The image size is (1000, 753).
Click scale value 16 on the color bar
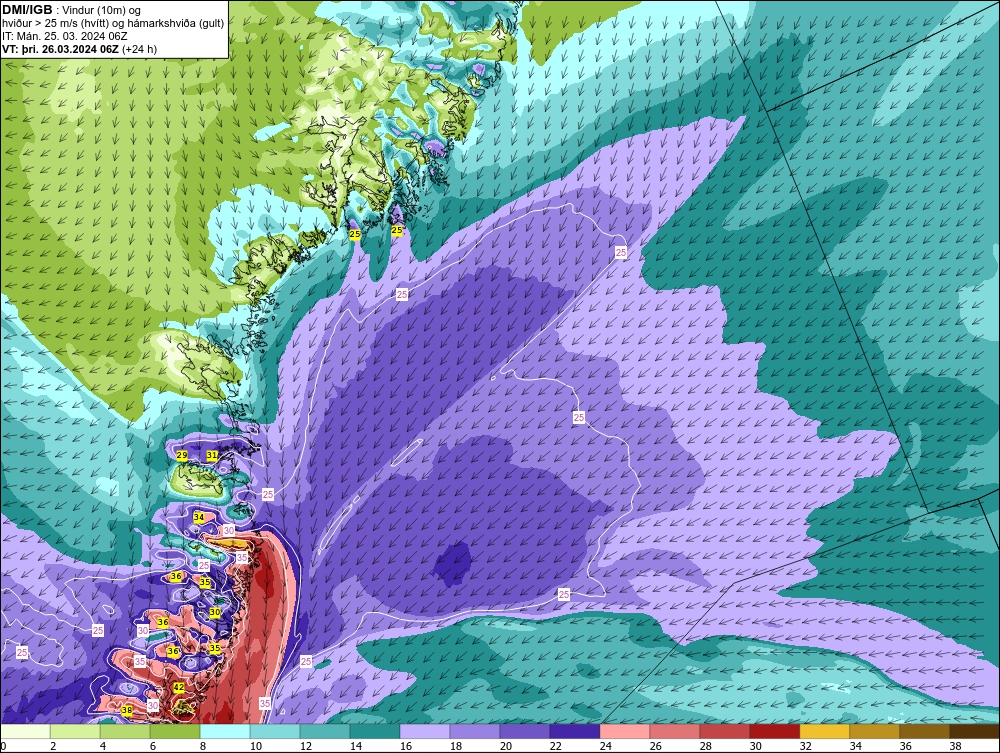pos(406,746)
